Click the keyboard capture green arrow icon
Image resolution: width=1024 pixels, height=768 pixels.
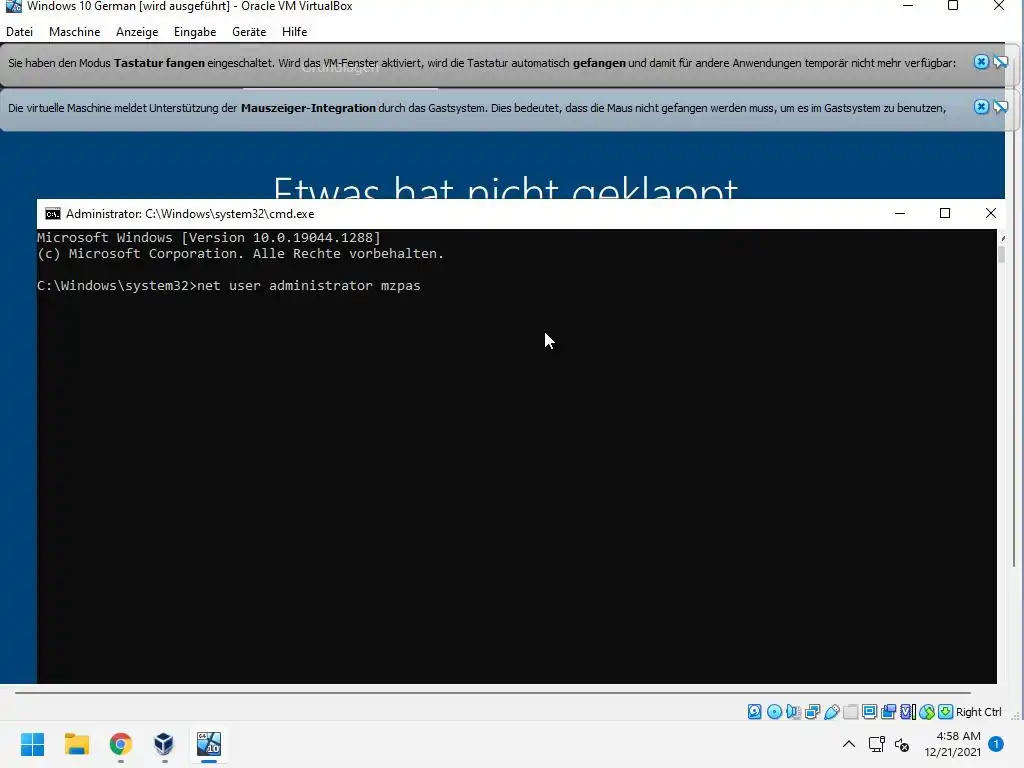pos(945,712)
